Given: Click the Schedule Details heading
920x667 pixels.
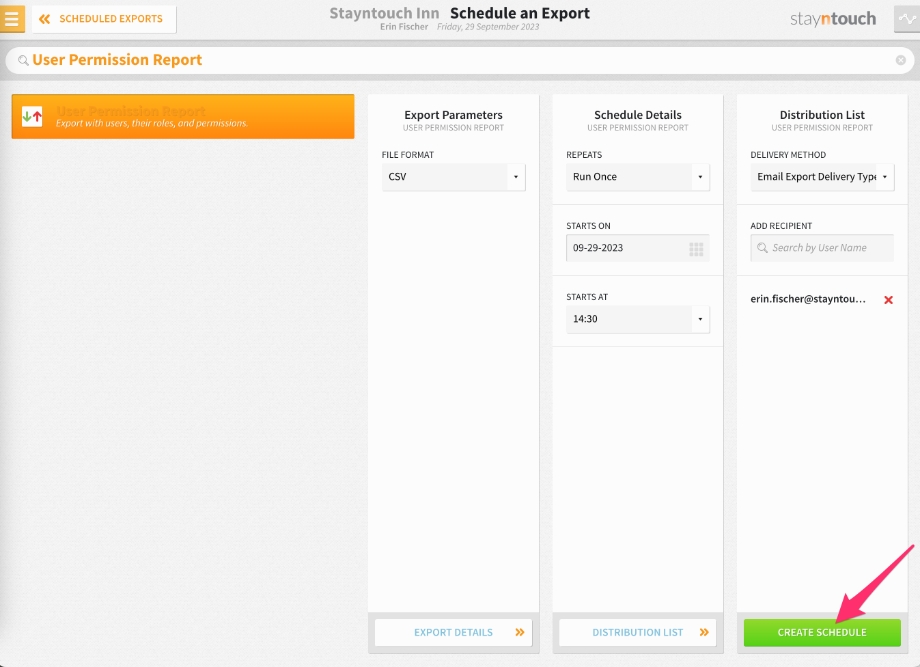Looking at the screenshot, I should 638,115.
